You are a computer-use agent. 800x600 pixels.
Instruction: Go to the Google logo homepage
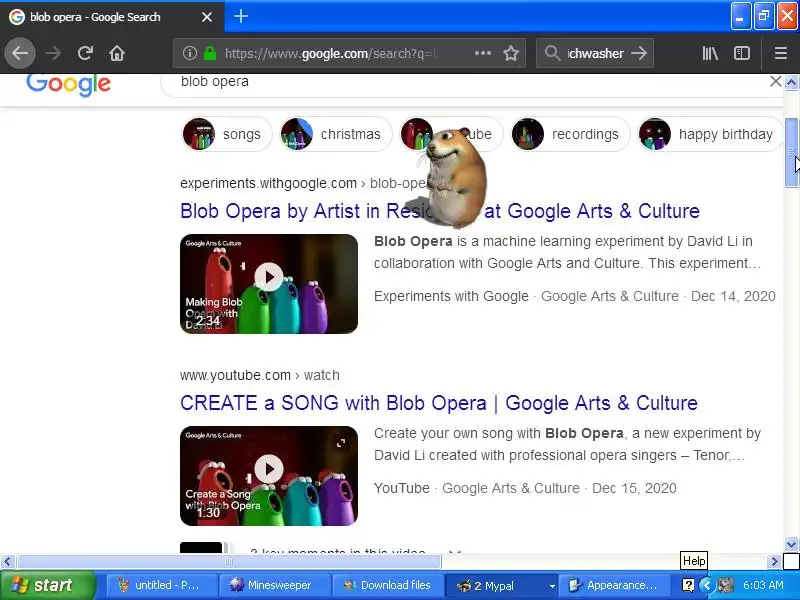pos(68,84)
